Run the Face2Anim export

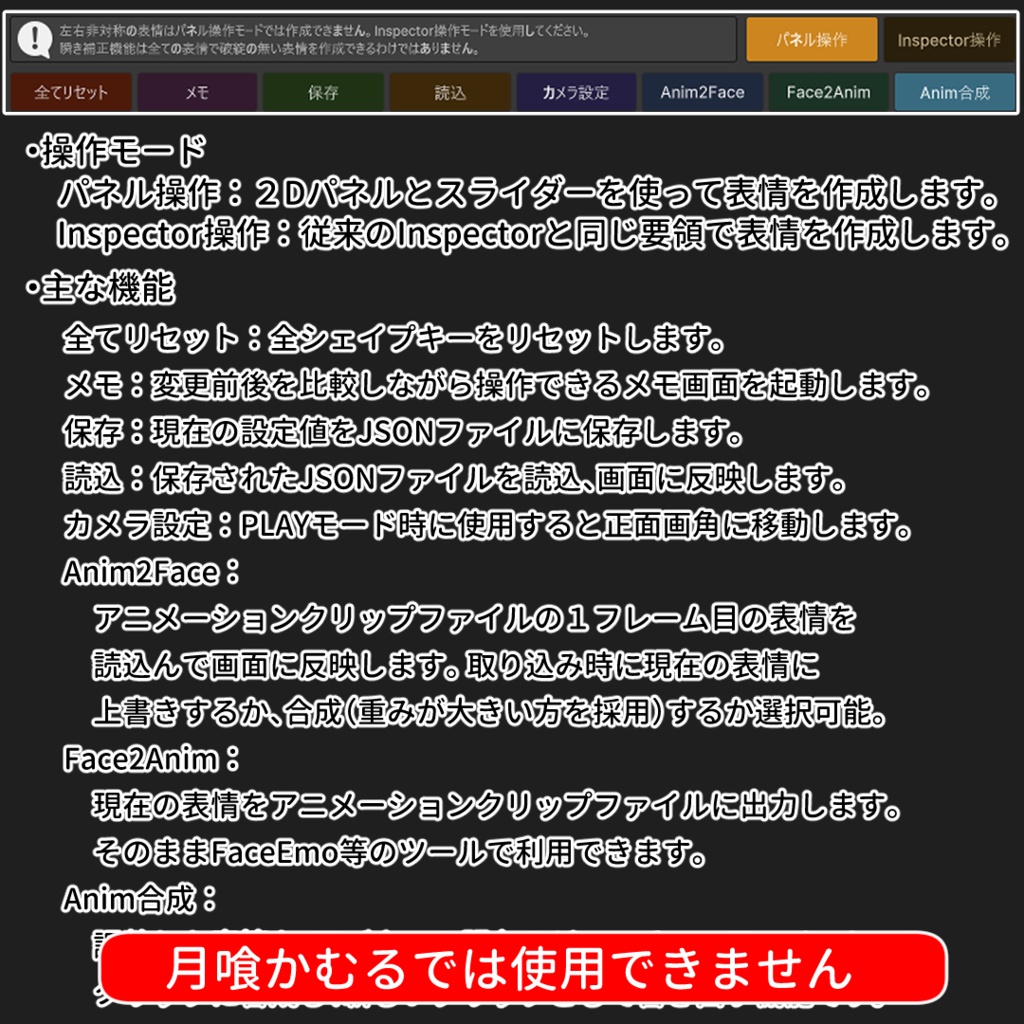tap(829, 93)
